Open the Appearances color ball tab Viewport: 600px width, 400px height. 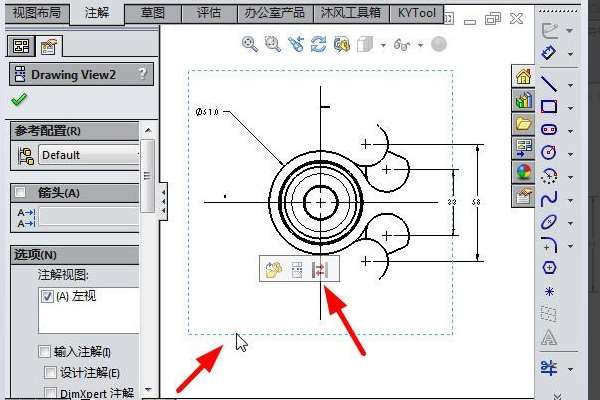point(523,172)
